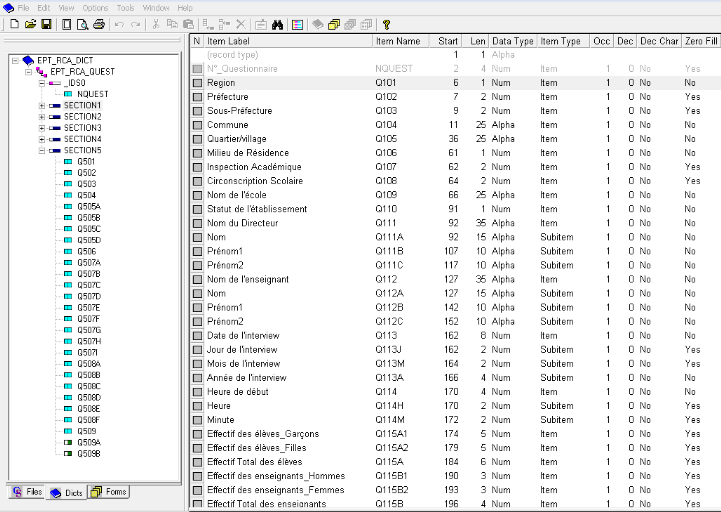The image size is (721, 512).
Task: Collapse the _IDS0 tree node
Action: click(42, 83)
